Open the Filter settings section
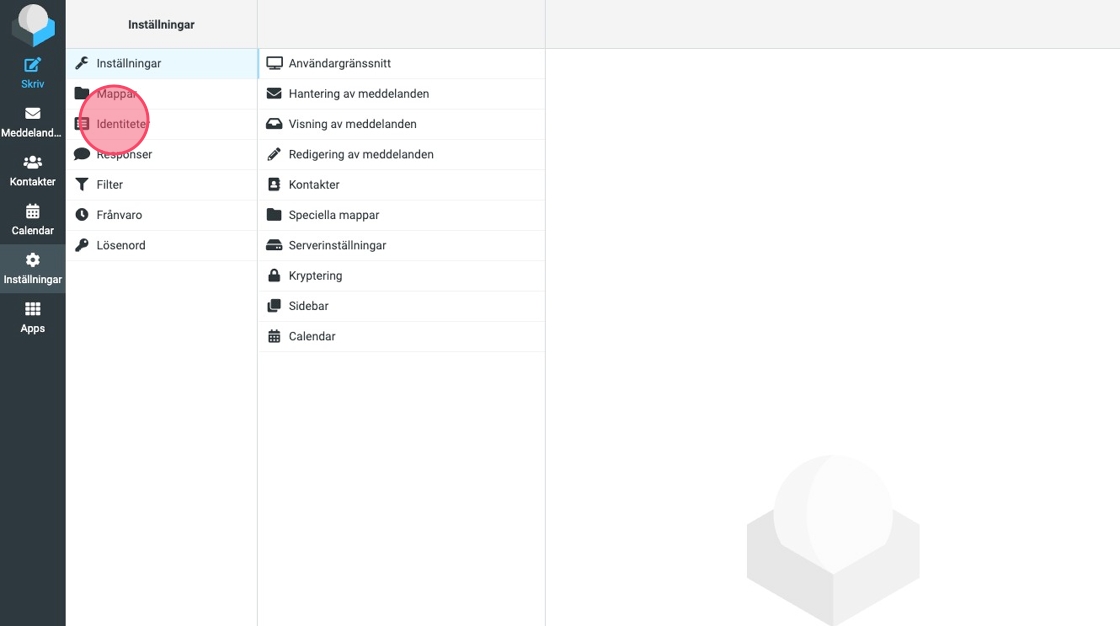1120x626 pixels. pyautogui.click(x=110, y=185)
